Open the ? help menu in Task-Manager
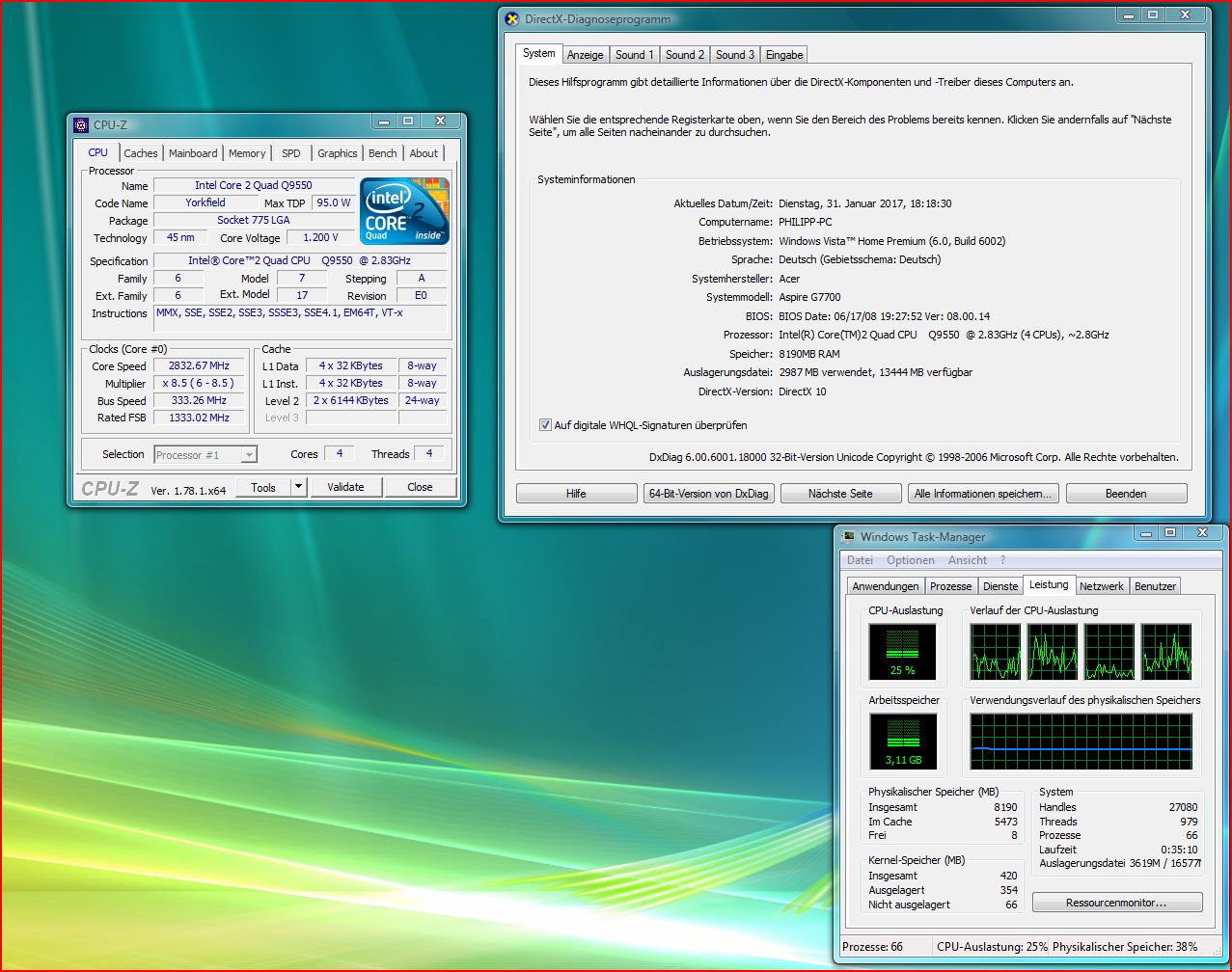This screenshot has height=972, width=1232. pyautogui.click(x=1003, y=560)
